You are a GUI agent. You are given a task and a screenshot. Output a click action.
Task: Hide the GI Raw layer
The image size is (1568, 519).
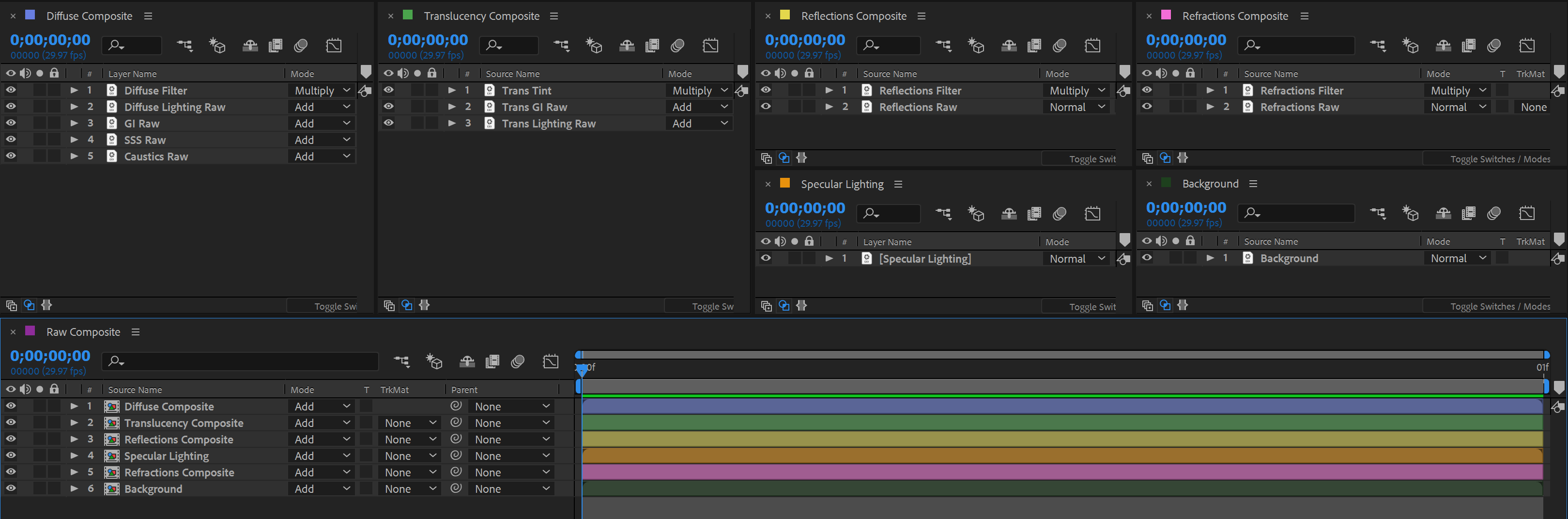[x=11, y=123]
